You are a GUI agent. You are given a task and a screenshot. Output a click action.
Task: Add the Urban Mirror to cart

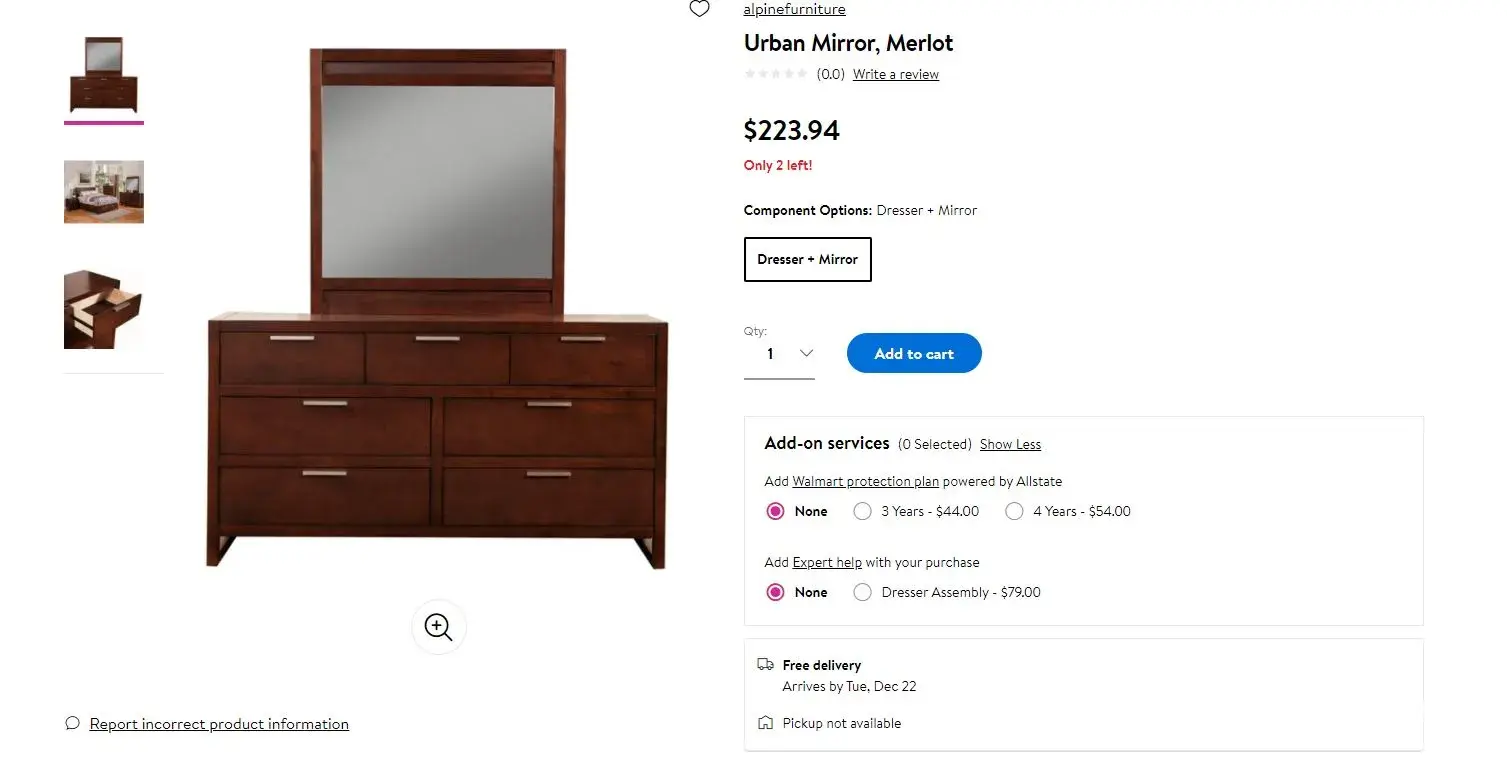914,353
